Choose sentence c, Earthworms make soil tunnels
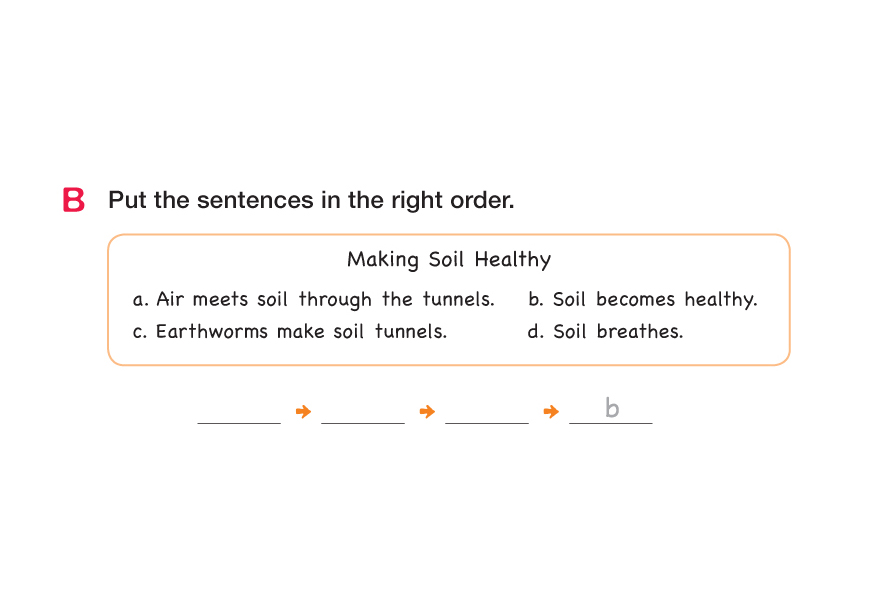Image resolution: width=873 pixels, height=612 pixels. (290, 331)
